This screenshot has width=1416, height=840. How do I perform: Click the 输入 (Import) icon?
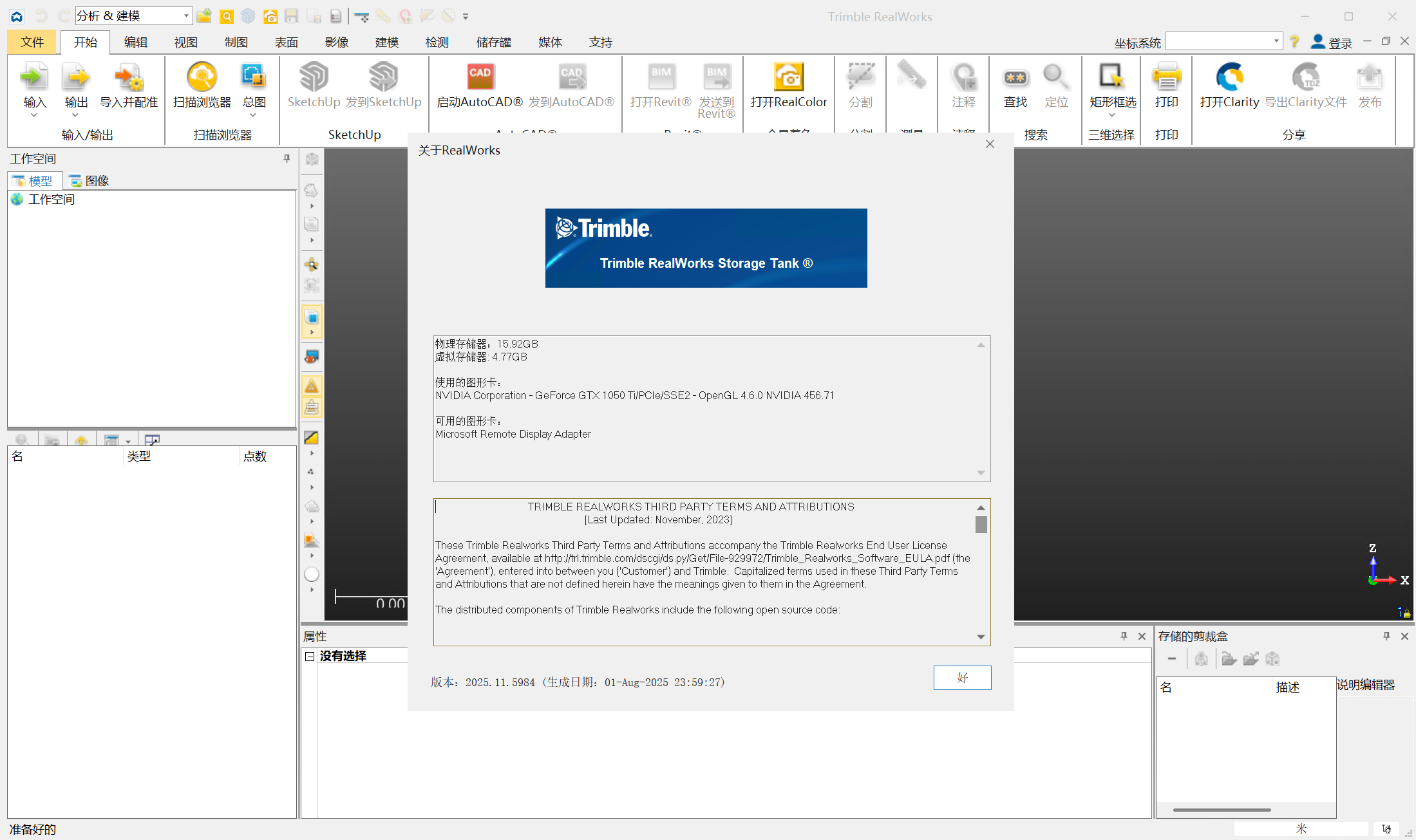tap(34, 78)
